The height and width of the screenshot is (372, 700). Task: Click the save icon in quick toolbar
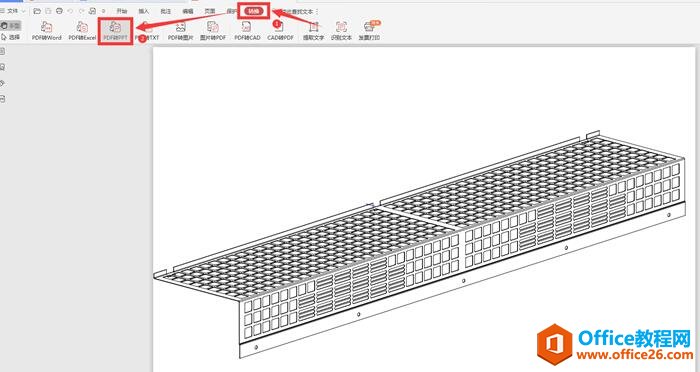[48, 11]
